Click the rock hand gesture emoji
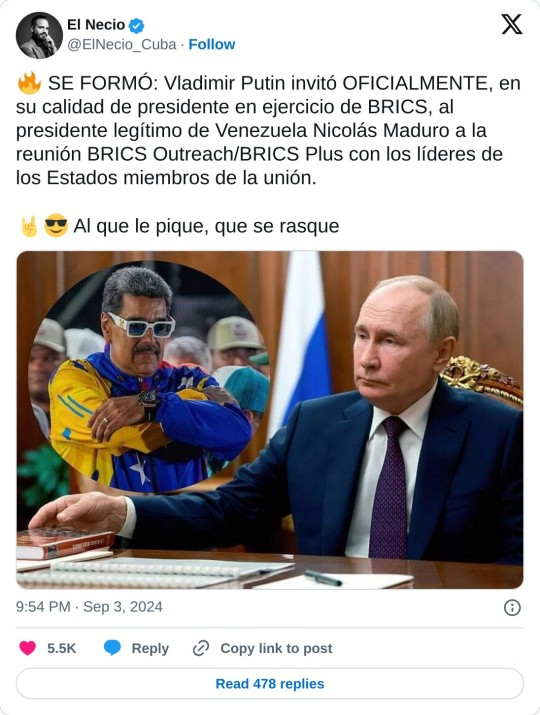 [x=30, y=226]
